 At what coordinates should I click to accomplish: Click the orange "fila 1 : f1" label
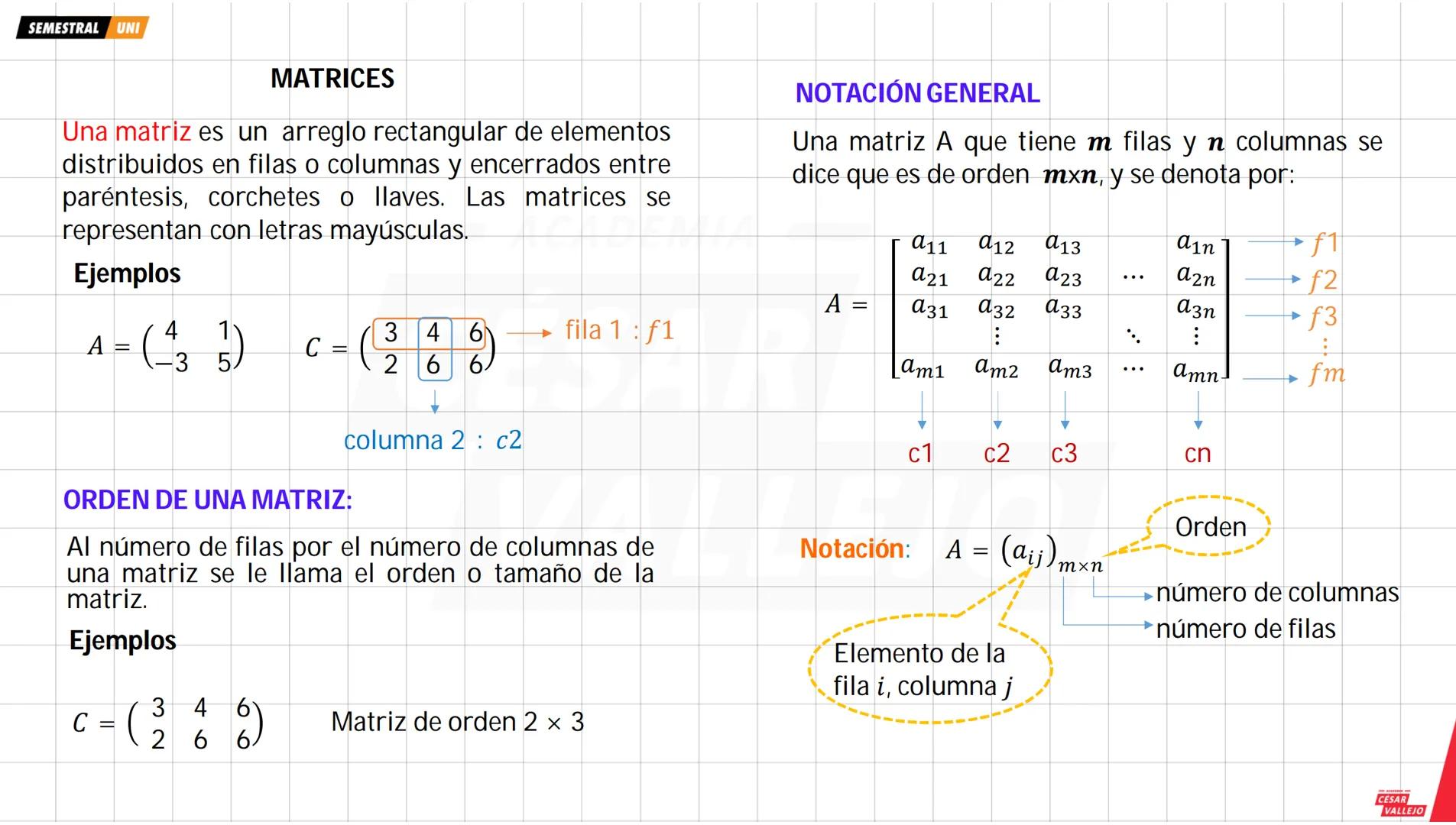619,331
